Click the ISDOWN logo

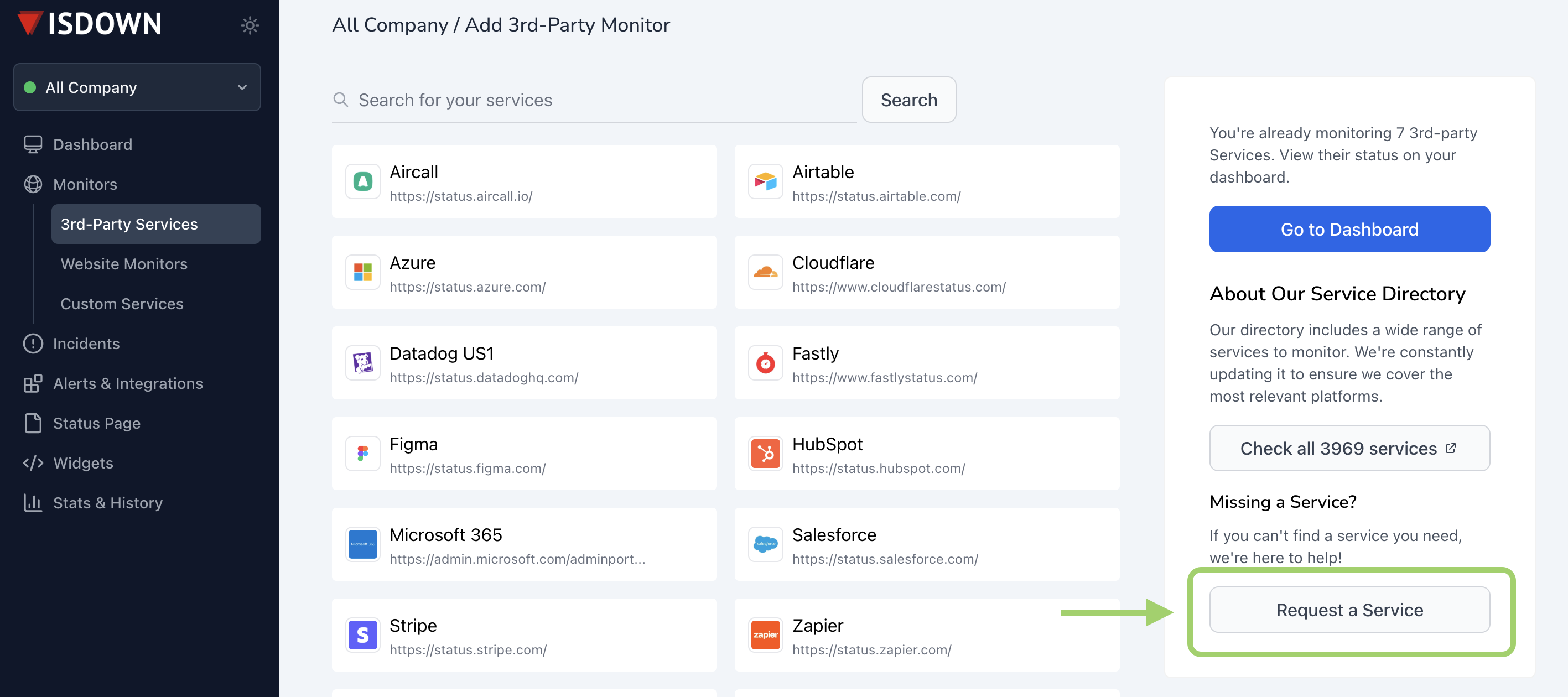click(x=90, y=24)
